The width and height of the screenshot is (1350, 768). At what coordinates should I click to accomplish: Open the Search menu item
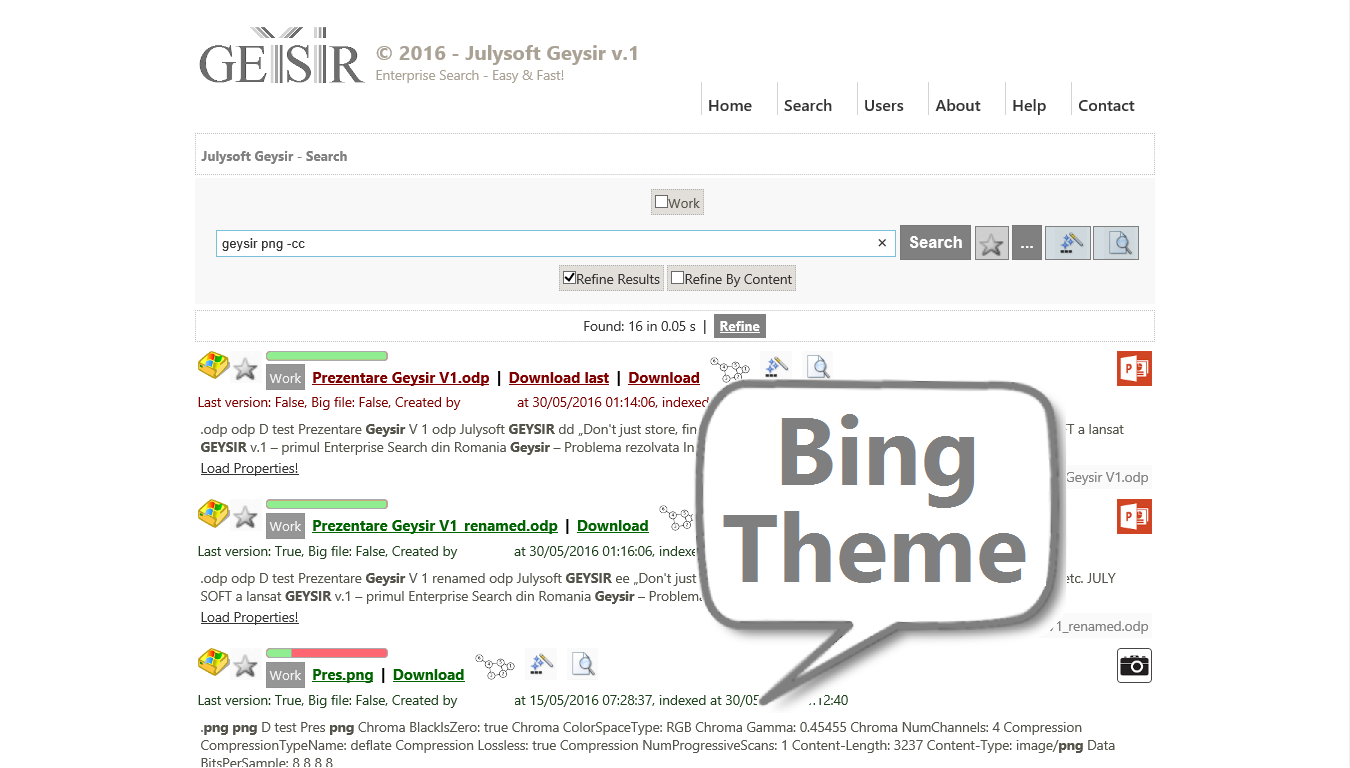point(808,105)
